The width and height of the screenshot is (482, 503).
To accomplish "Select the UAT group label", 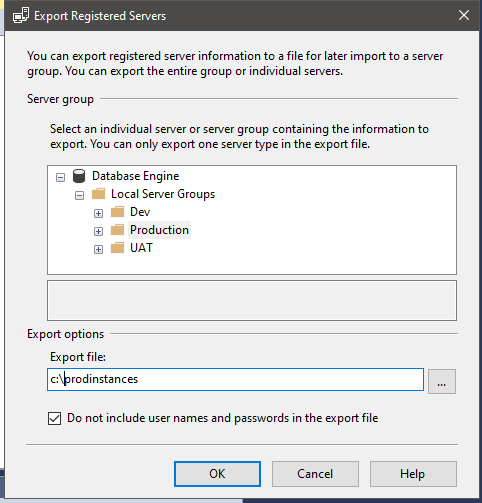I will (x=141, y=248).
